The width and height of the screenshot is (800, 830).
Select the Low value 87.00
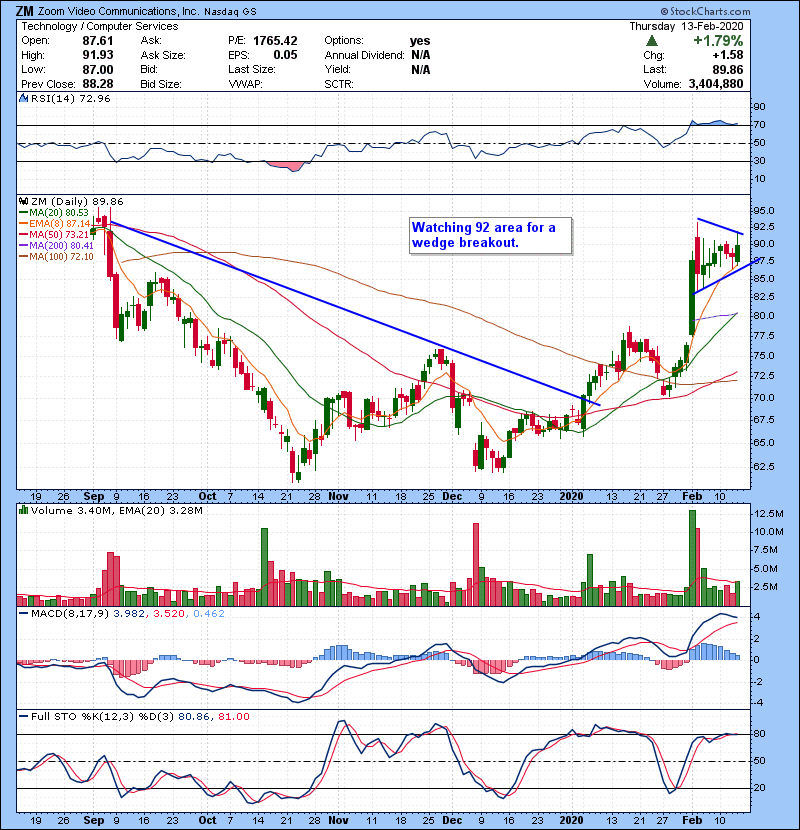pyautogui.click(x=97, y=69)
